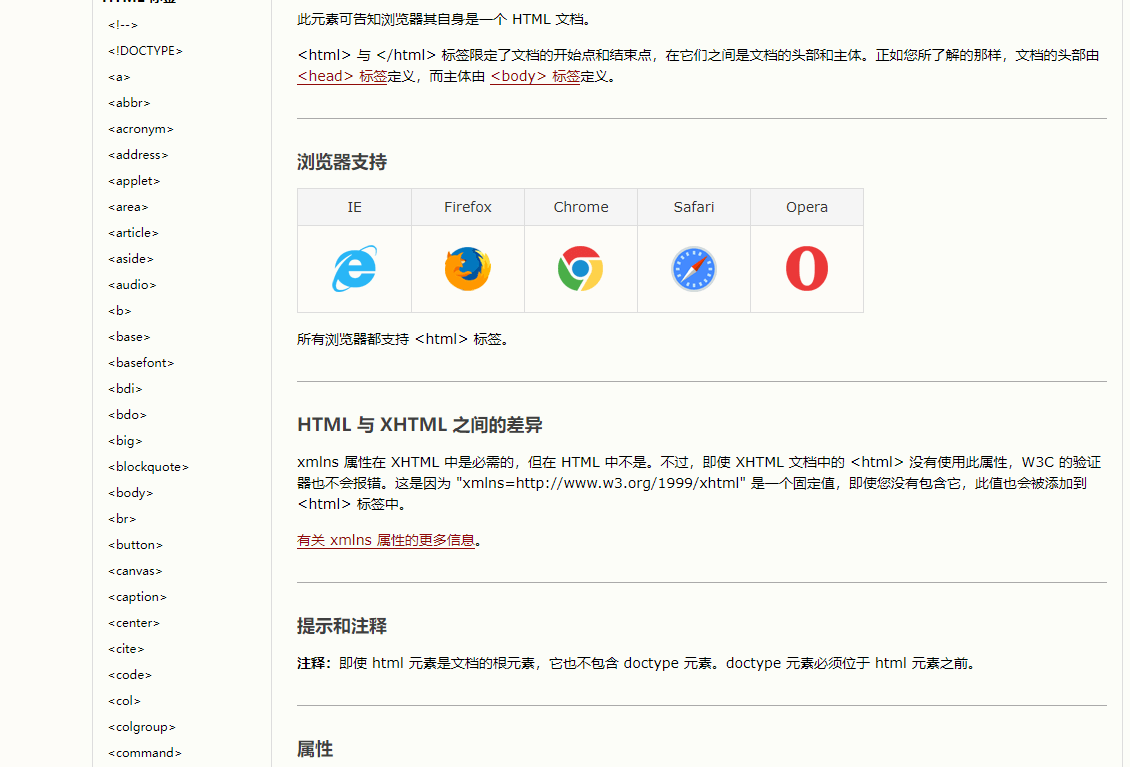Open the <body> 标签 link
1130x767 pixels.
coord(535,76)
